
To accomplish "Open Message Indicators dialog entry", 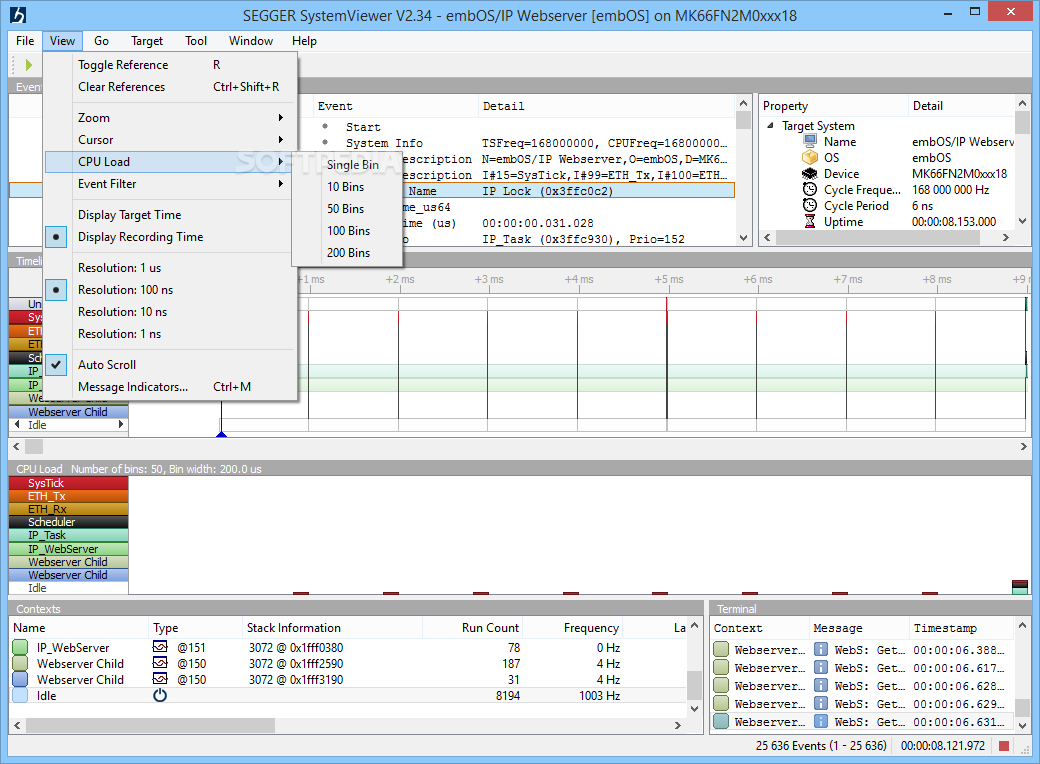I will (x=169, y=387).
